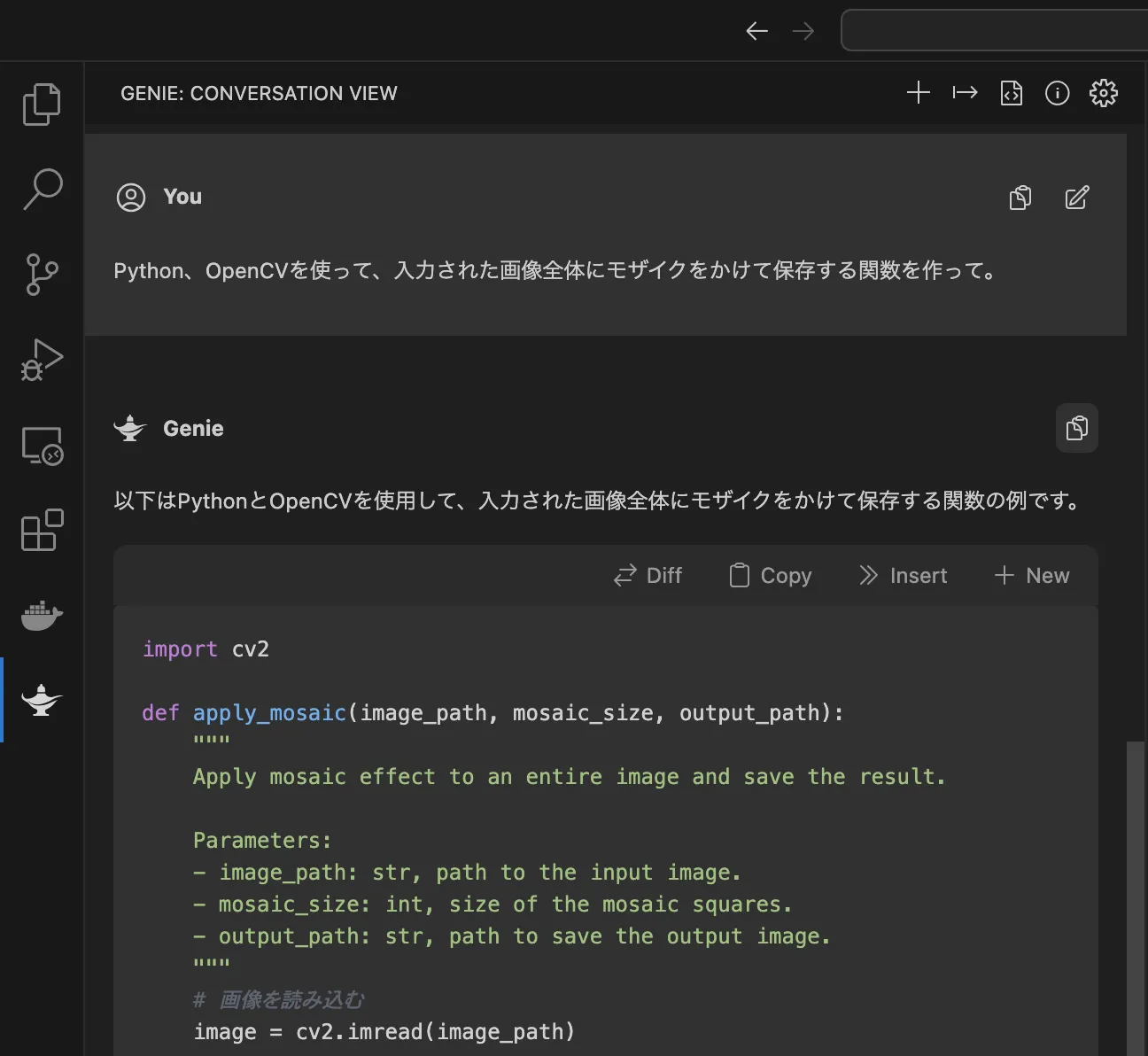Copy Genie's response with the copy icon

tap(1077, 428)
